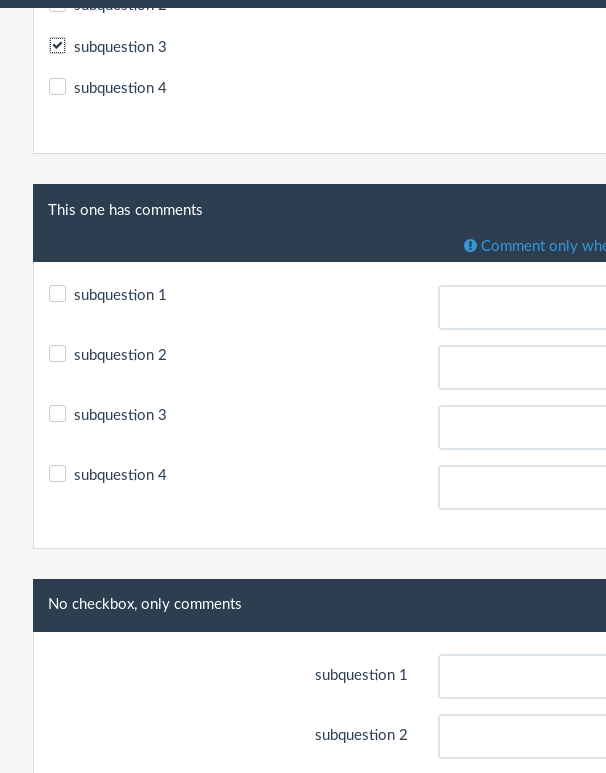Focus subquestion 1 field in "No checkbox, only comments"
606x773 pixels.
(x=522, y=677)
